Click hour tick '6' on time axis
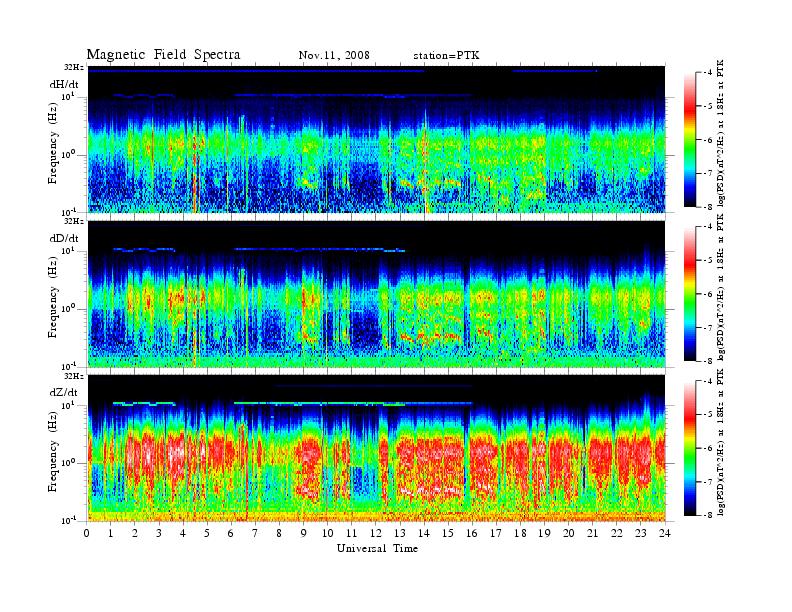 click(231, 533)
